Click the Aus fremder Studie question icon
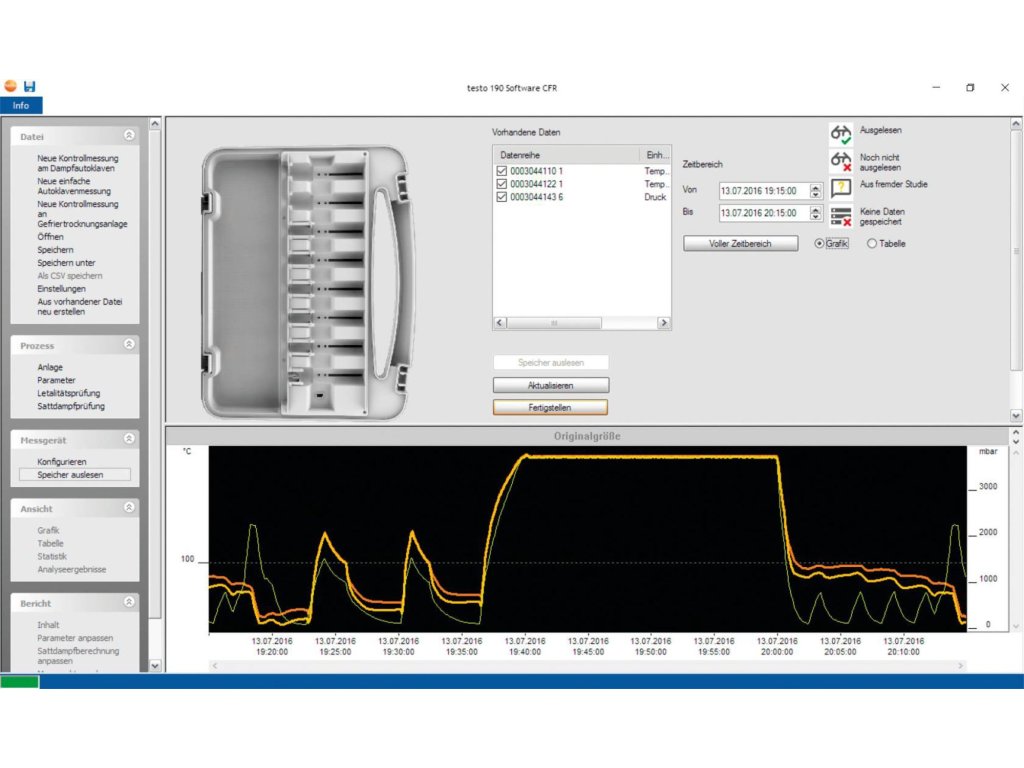 (x=840, y=188)
